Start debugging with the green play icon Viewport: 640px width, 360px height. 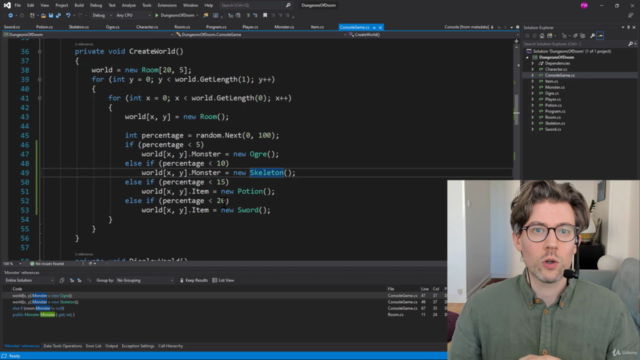pyautogui.click(x=157, y=16)
